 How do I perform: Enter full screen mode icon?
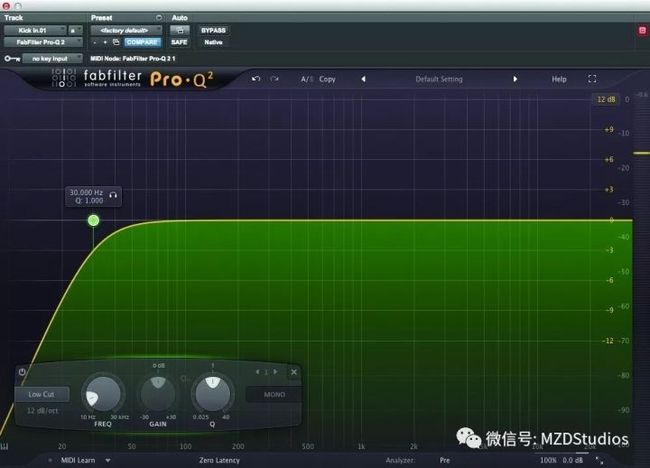click(592, 79)
